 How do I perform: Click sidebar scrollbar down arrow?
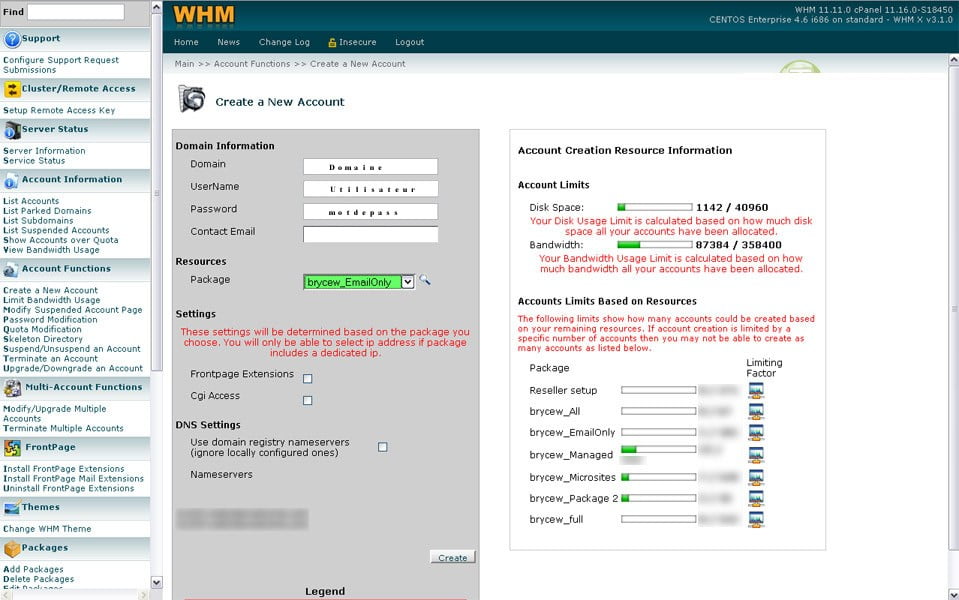click(157, 582)
